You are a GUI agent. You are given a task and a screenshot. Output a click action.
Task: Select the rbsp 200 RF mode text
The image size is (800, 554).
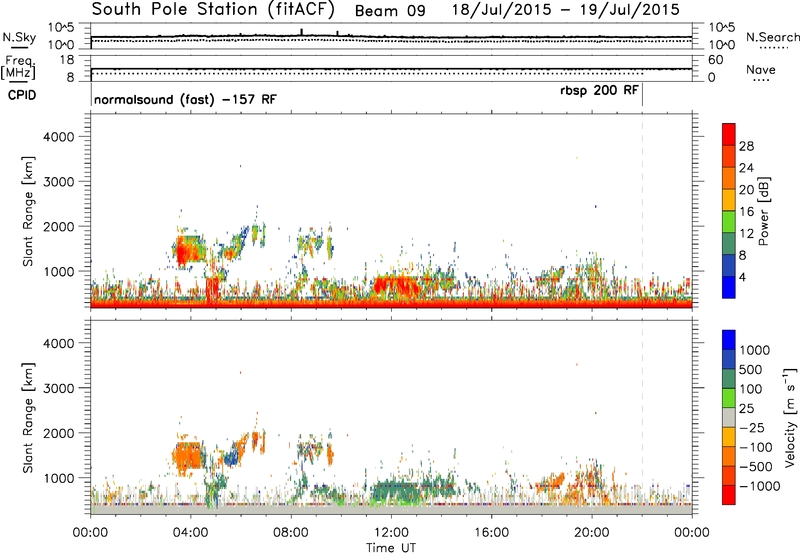point(599,91)
